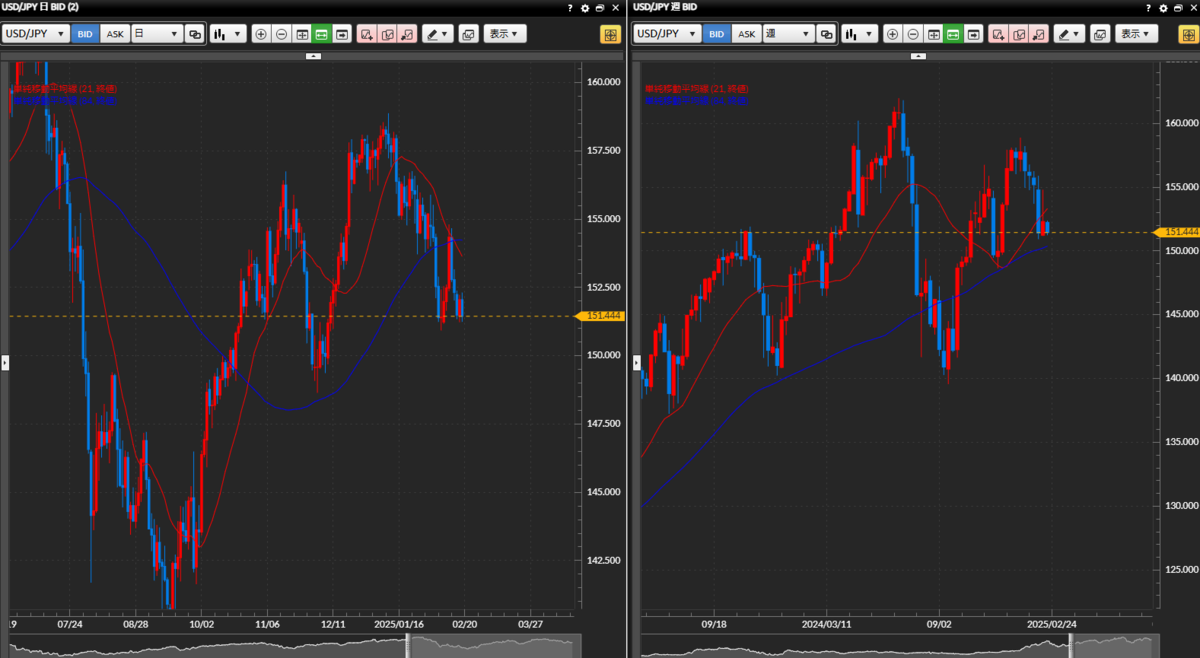
Task: Toggle green auto-fit button in daily chart
Action: pos(321,34)
